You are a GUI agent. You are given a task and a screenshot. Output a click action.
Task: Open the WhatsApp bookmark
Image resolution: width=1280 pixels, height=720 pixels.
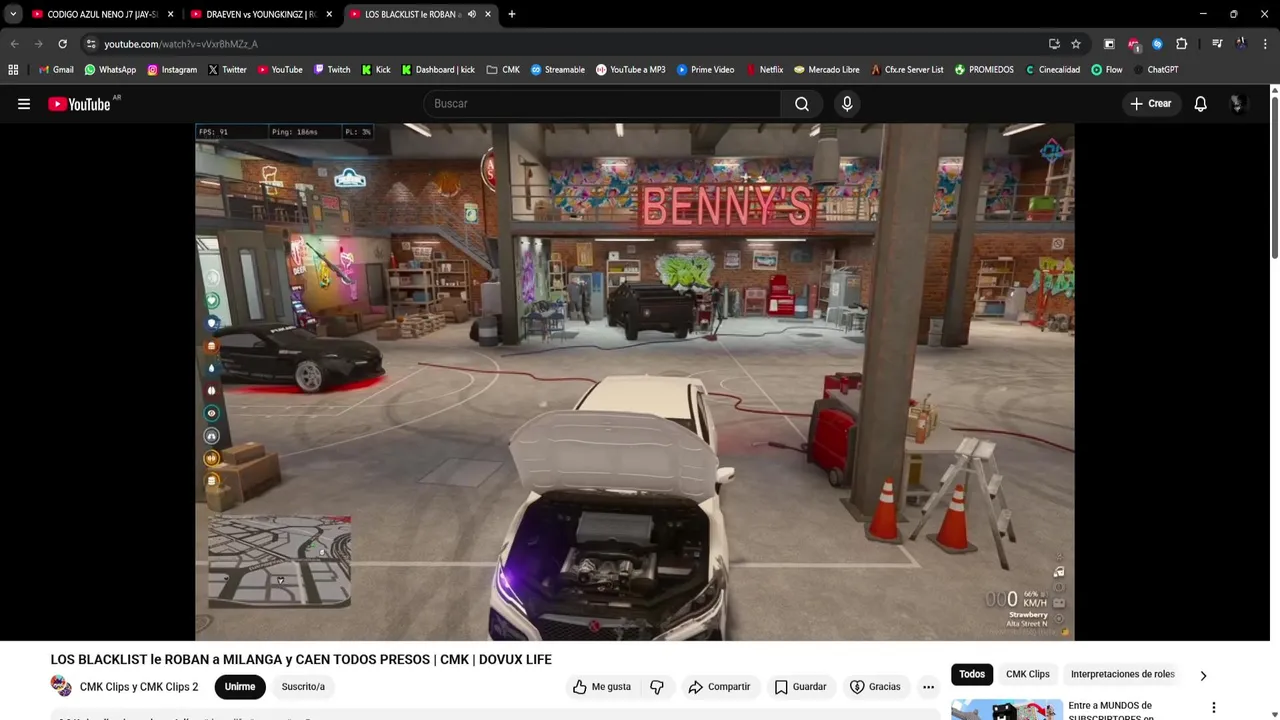pos(110,70)
